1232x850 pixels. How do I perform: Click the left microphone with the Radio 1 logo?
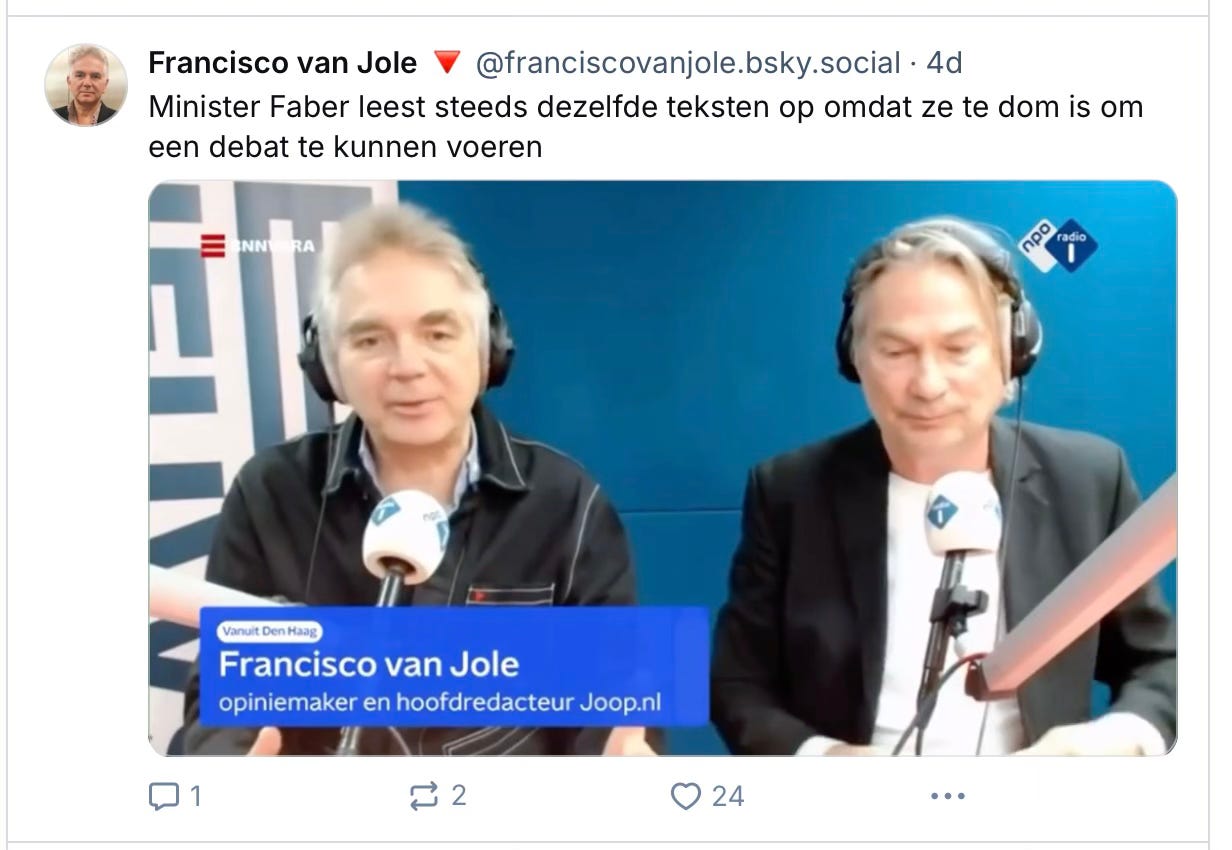[x=405, y=536]
